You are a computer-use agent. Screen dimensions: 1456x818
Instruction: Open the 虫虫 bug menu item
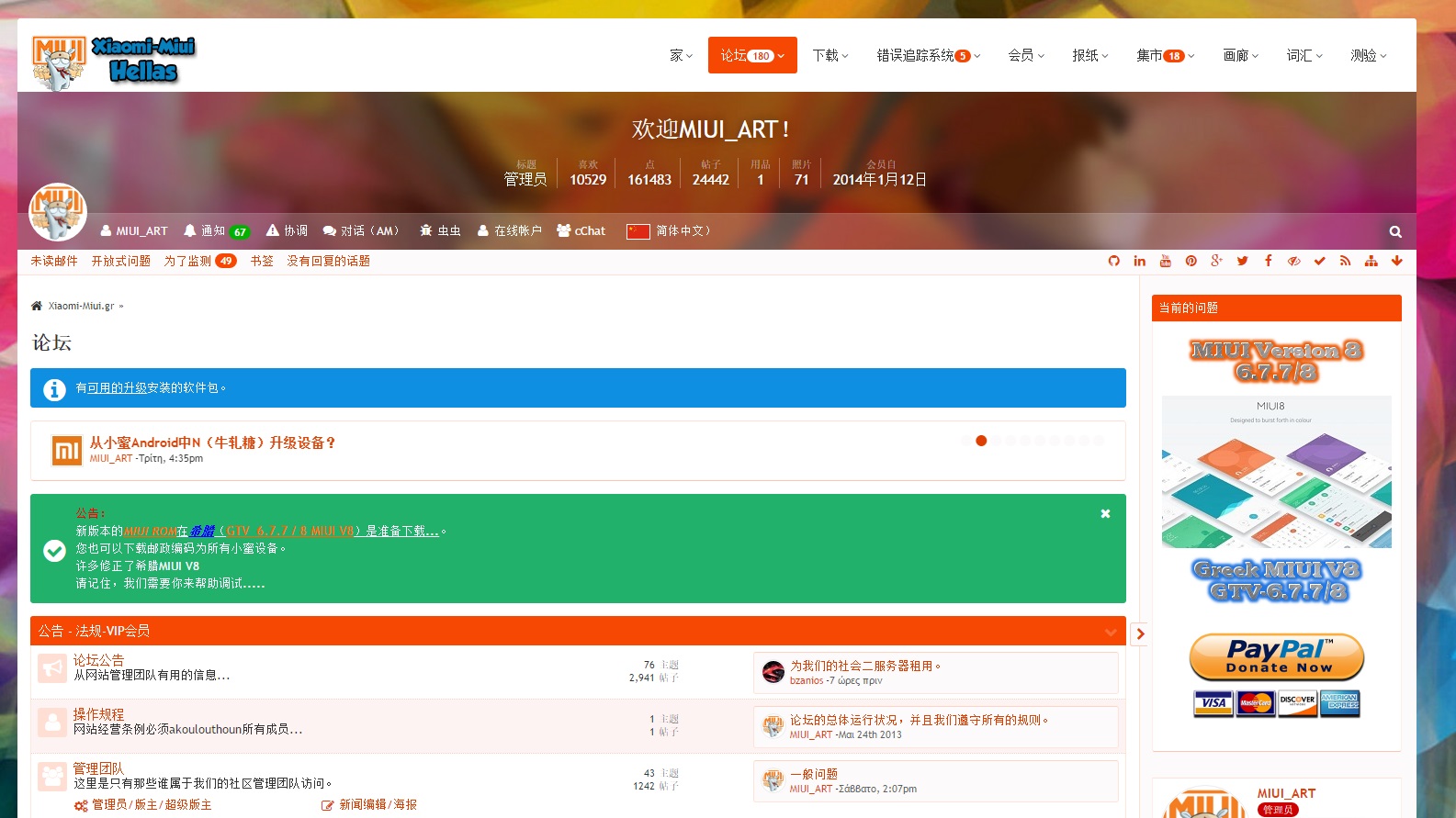(x=440, y=231)
